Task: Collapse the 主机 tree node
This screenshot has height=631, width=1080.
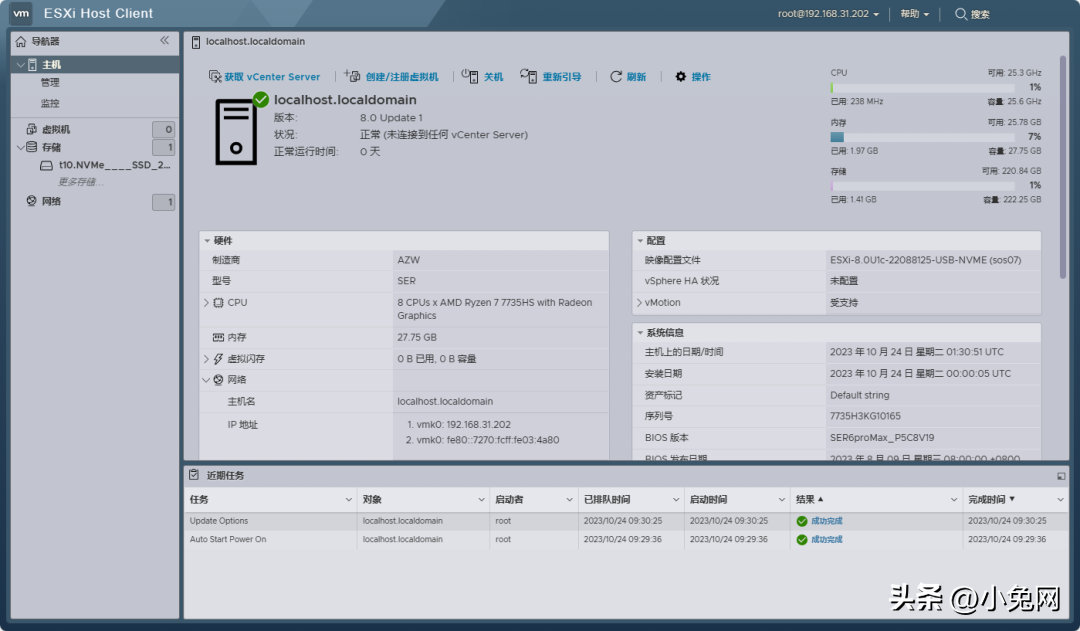Action: click(x=21, y=65)
